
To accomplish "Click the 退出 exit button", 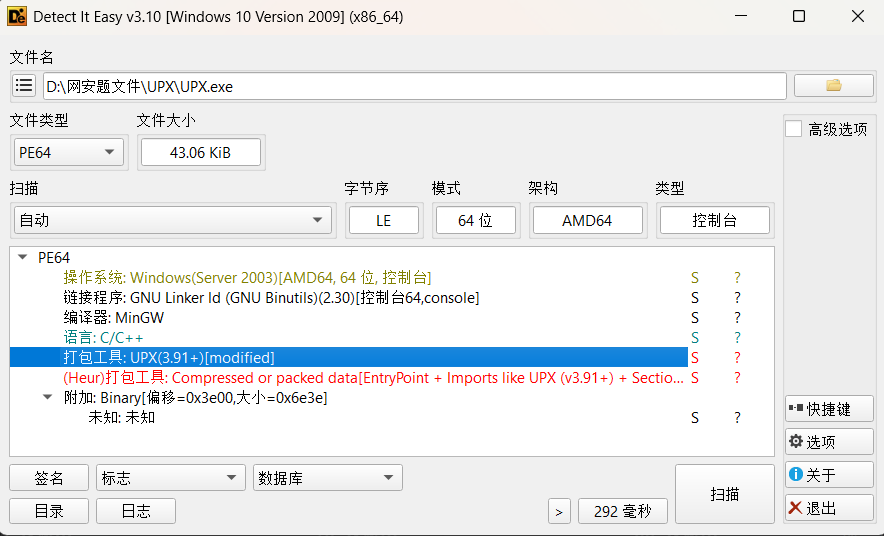I will pyautogui.click(x=829, y=508).
